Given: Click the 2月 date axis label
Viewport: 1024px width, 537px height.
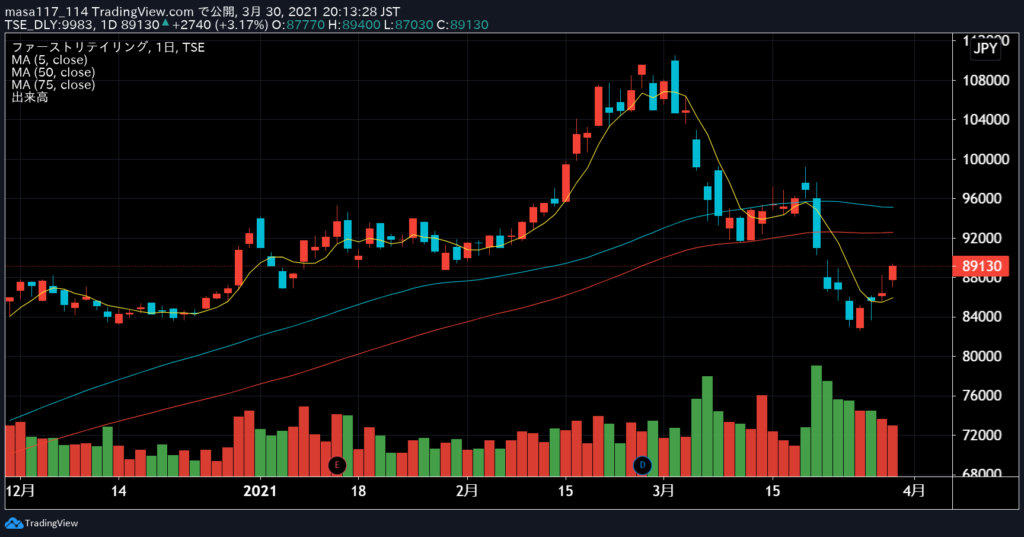Looking at the screenshot, I should pos(467,491).
